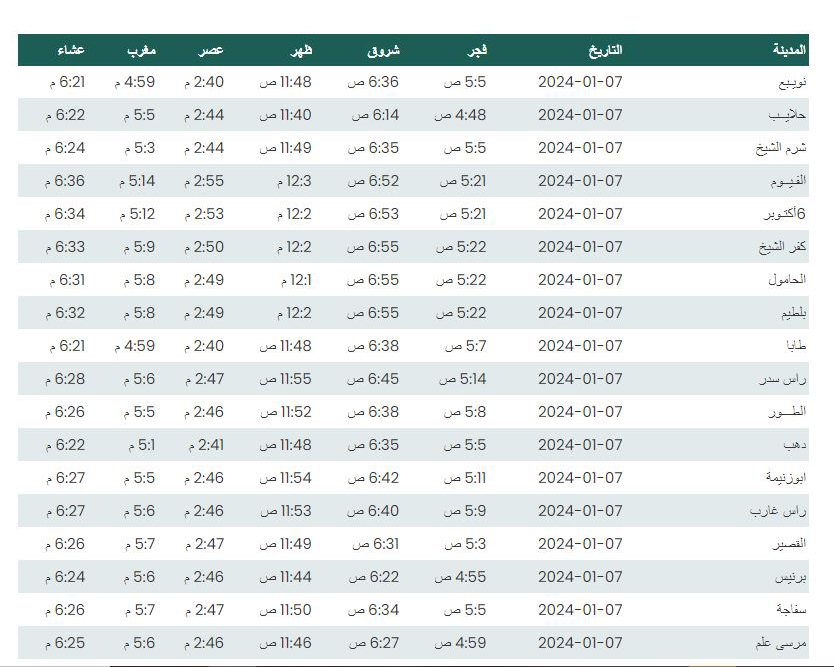Screen dimensions: 834x667
Task: Select the city name كفر الشيخ
Action: tap(782, 247)
